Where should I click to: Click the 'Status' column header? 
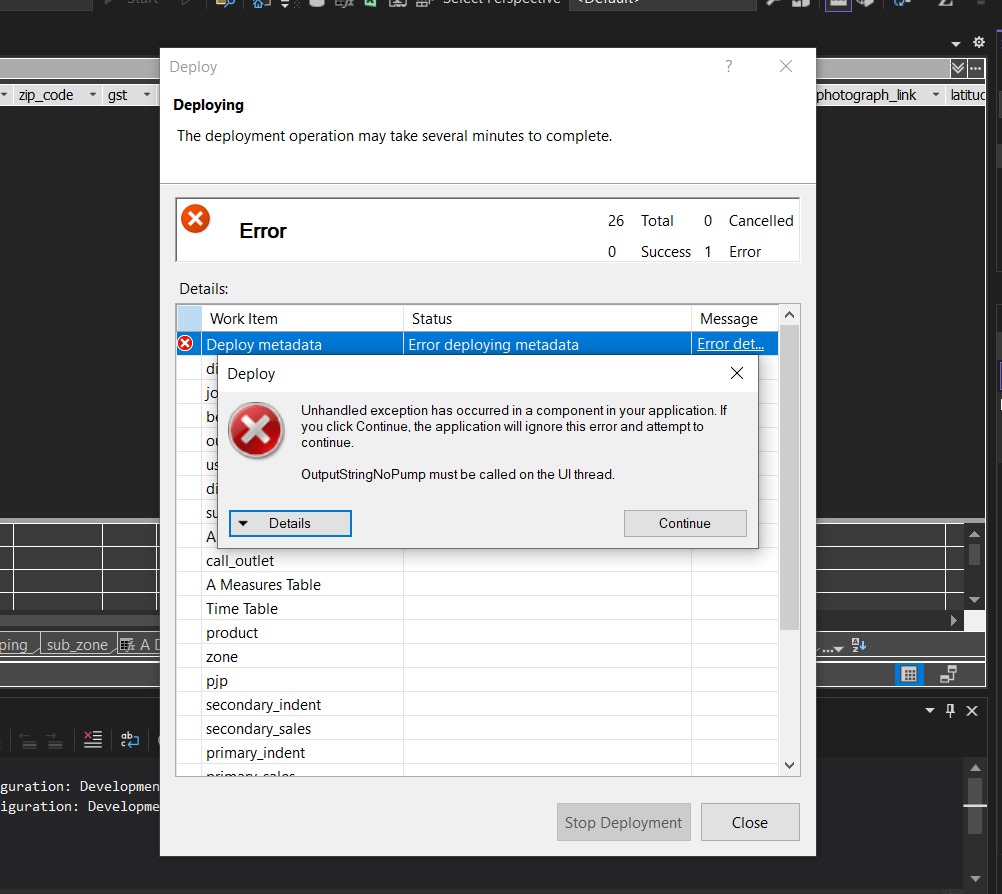pos(547,318)
